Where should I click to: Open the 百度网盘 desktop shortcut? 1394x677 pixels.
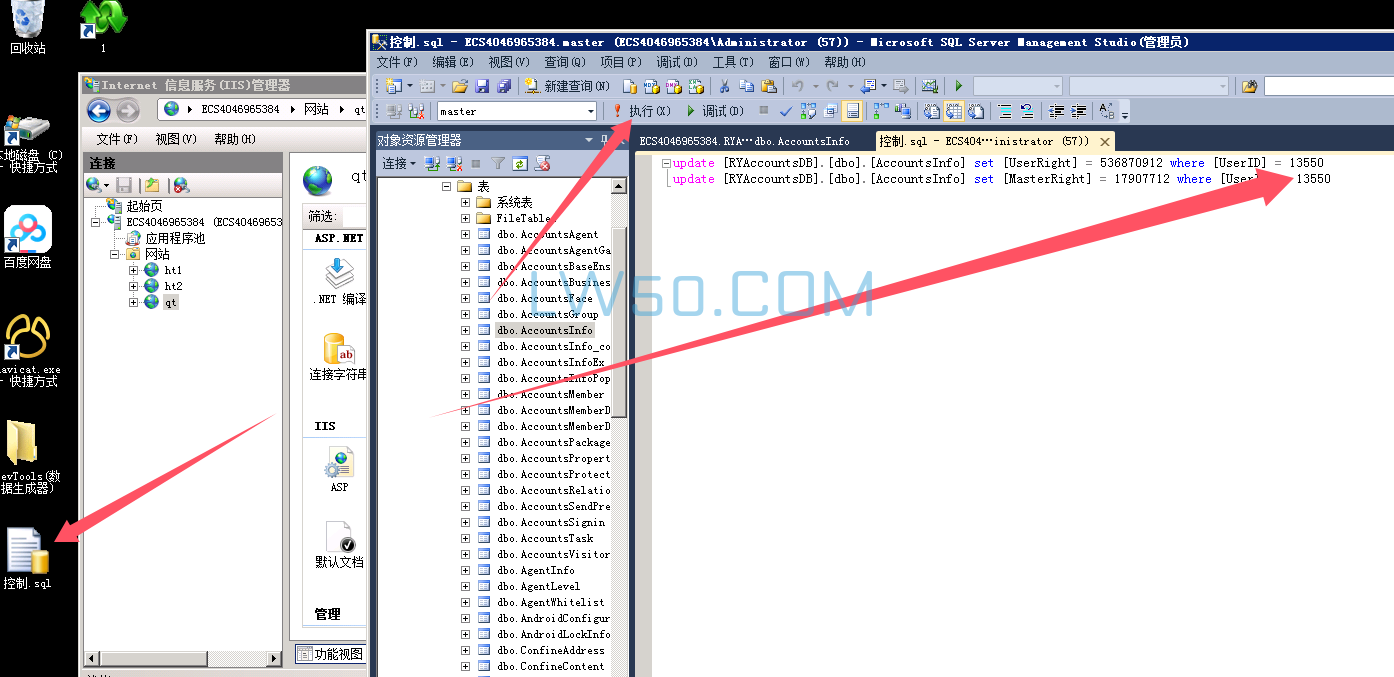(x=27, y=235)
